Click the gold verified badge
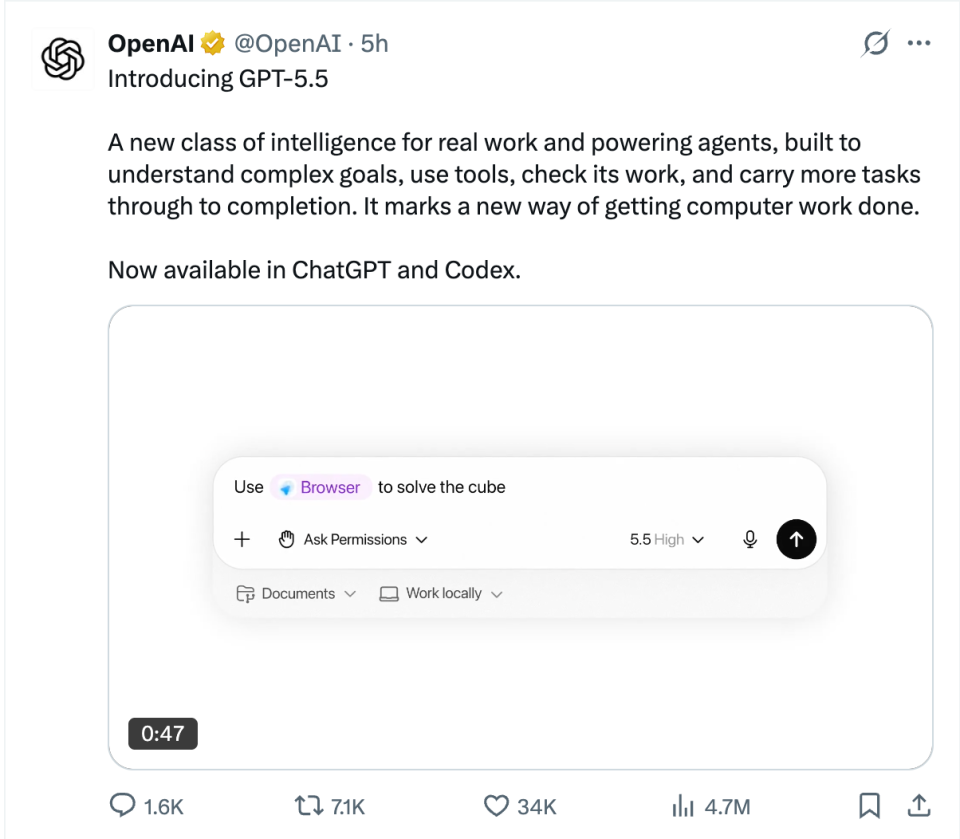The height and width of the screenshot is (839, 960). coord(212,44)
